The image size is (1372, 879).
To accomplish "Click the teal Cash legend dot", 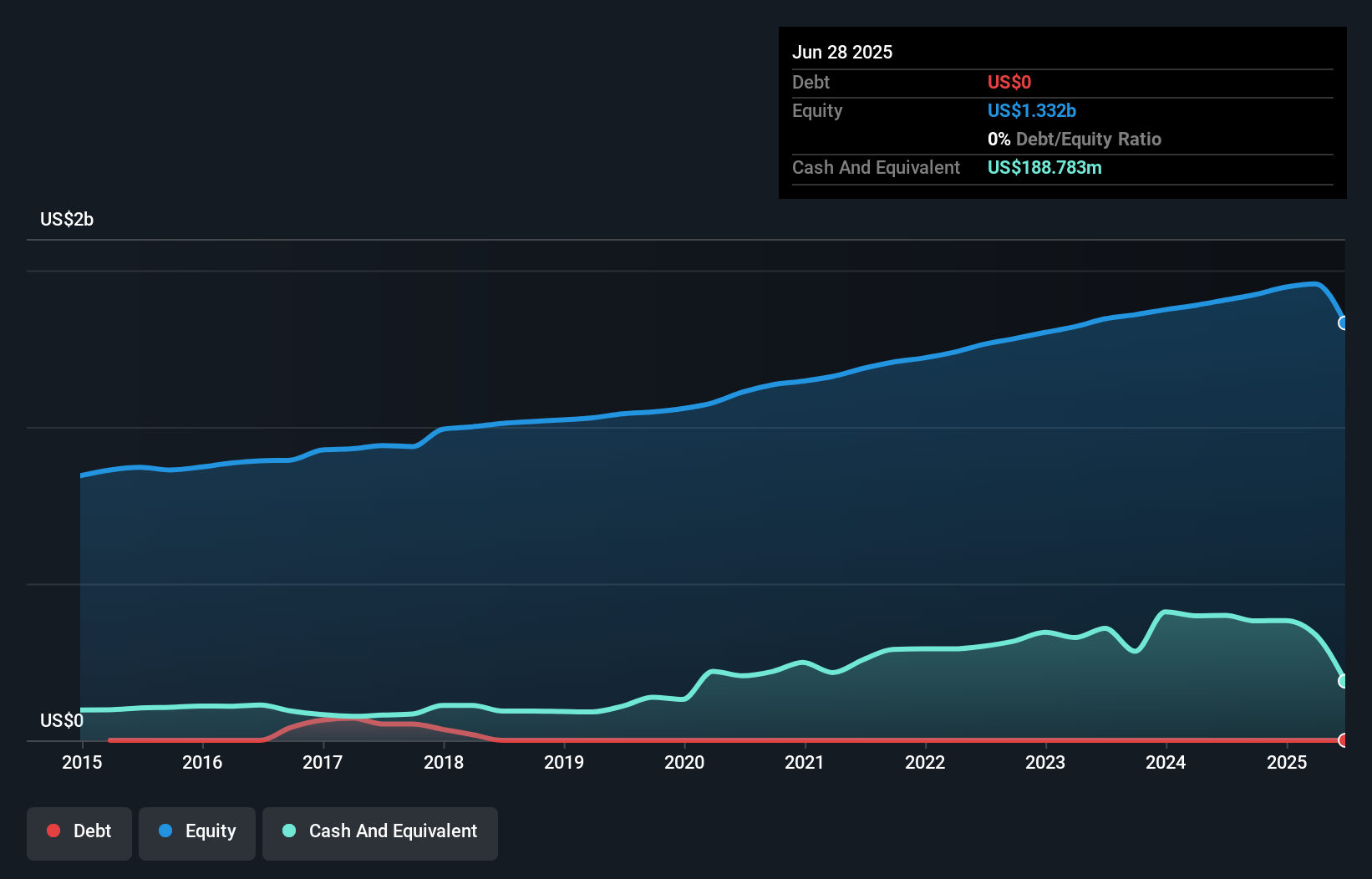I will 289,831.
